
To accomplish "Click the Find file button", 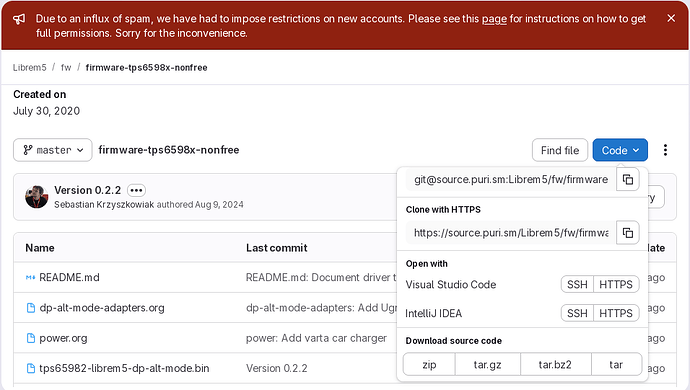I will [560, 150].
